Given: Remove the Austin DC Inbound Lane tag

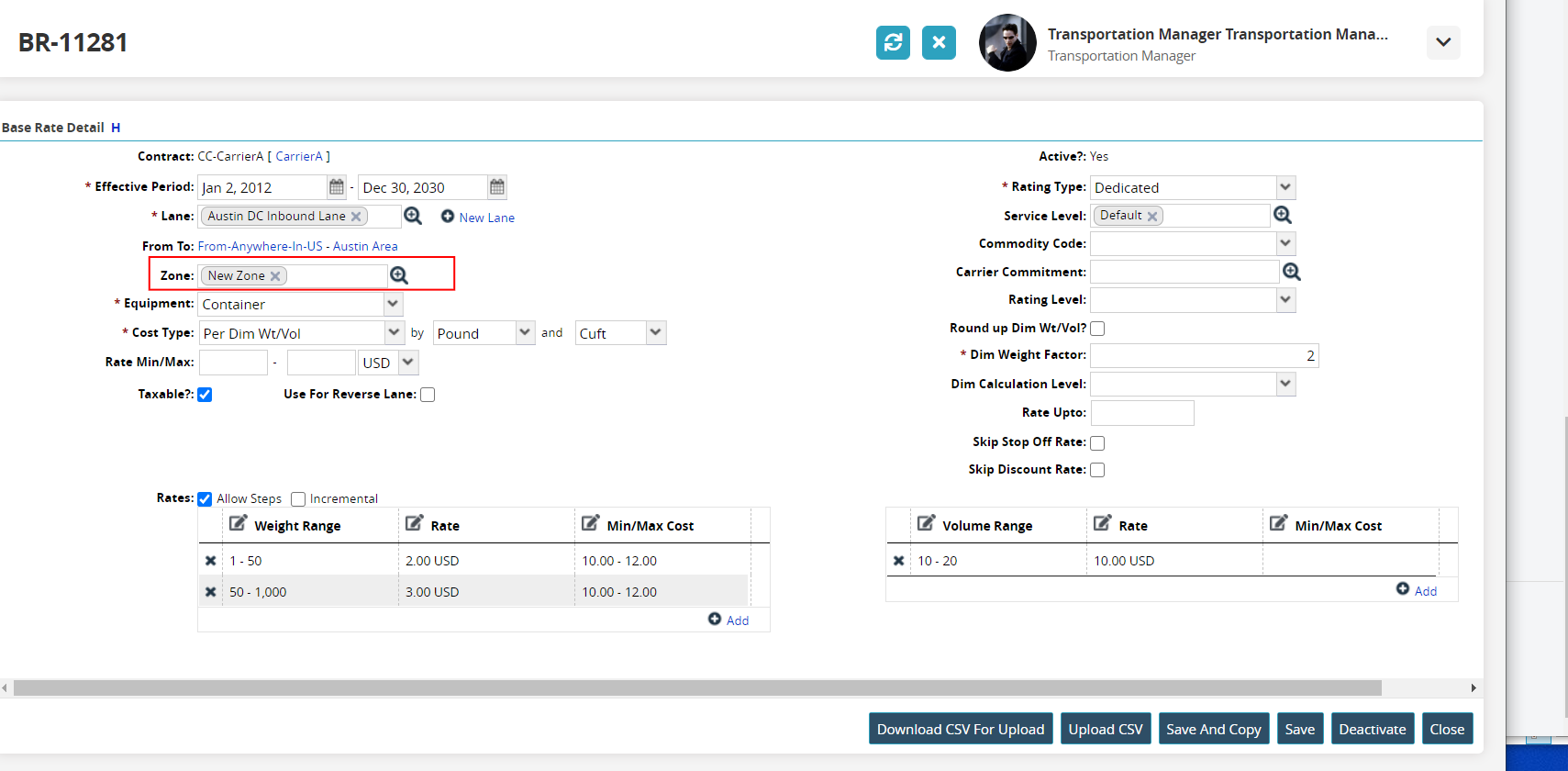Looking at the screenshot, I should coord(356,217).
